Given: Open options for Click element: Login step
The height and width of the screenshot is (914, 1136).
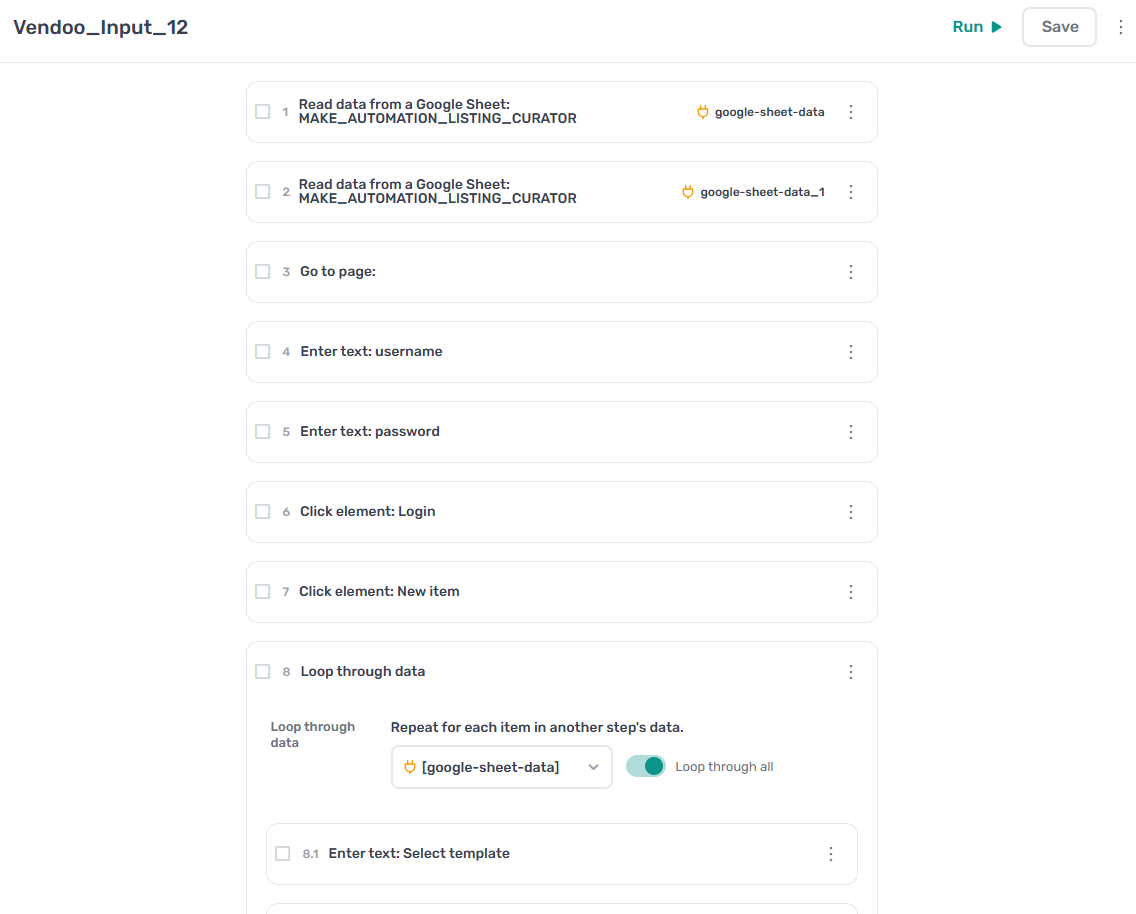Looking at the screenshot, I should click(x=851, y=512).
